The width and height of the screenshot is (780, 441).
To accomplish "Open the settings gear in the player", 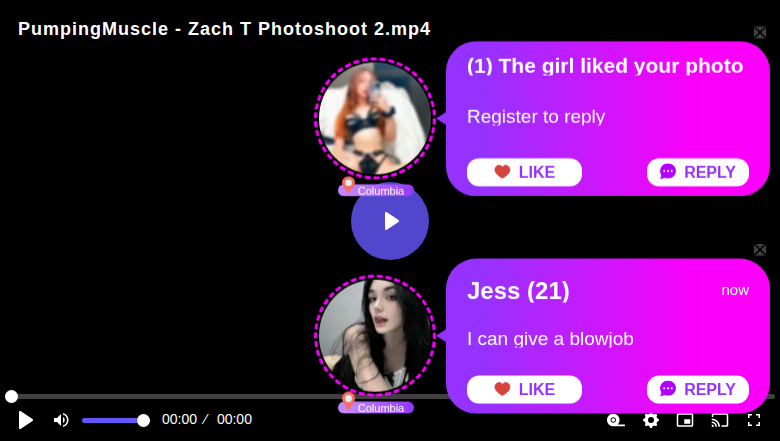I will pos(651,420).
